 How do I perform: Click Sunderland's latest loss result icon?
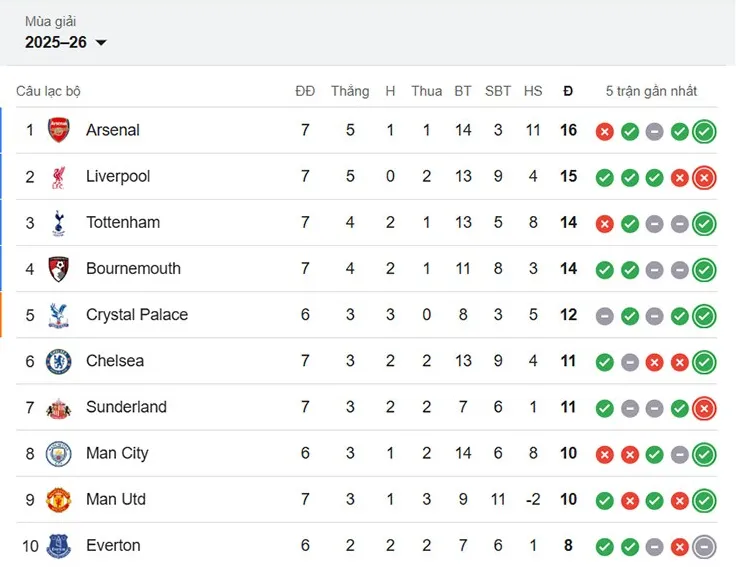point(704,408)
